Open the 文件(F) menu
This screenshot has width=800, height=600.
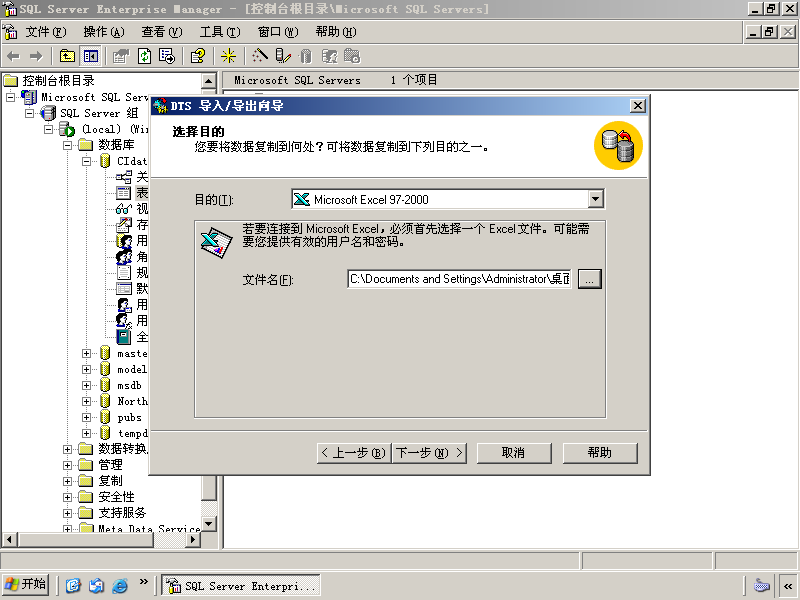pyautogui.click(x=46, y=32)
